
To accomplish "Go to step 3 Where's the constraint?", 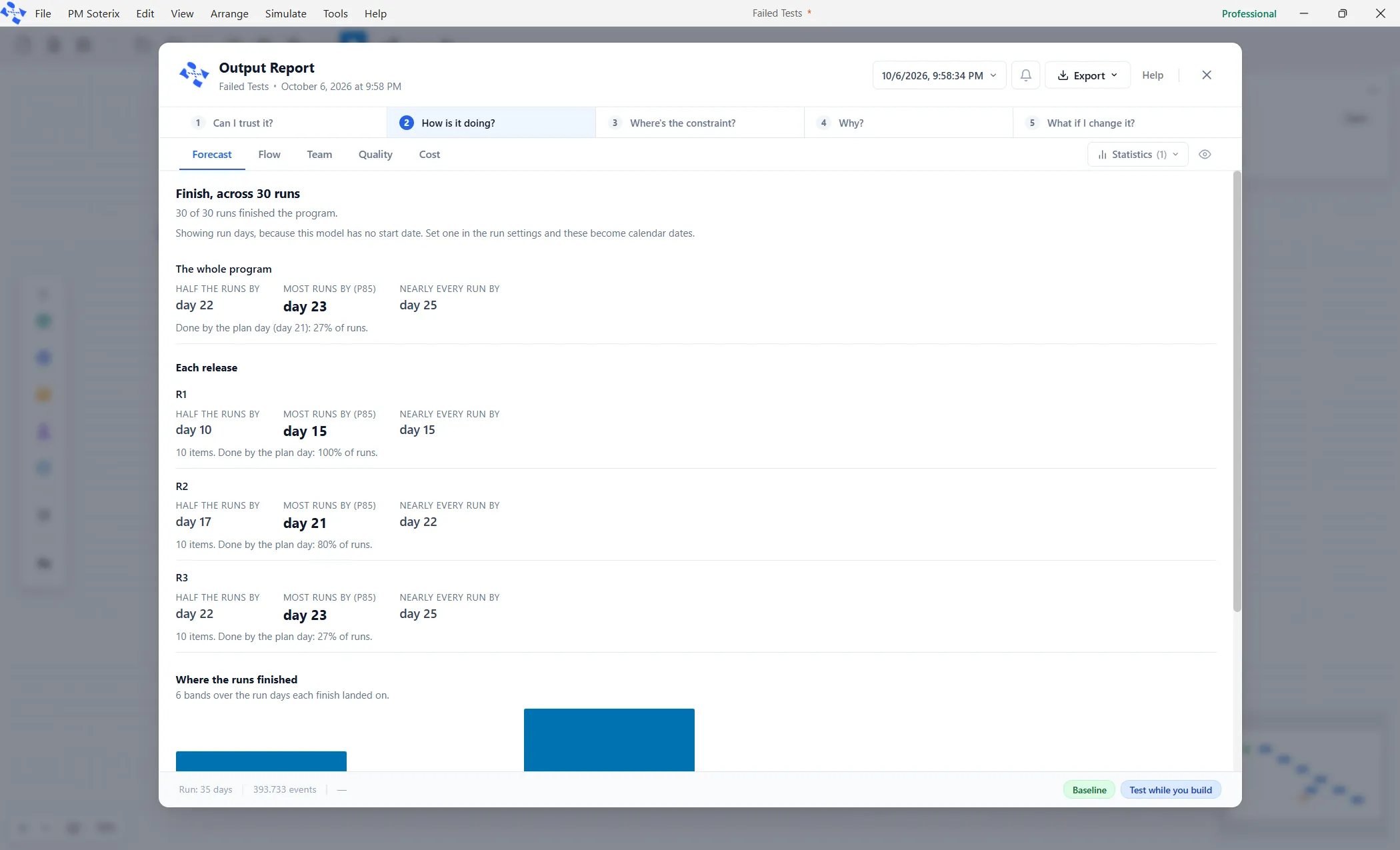I will (700, 123).
